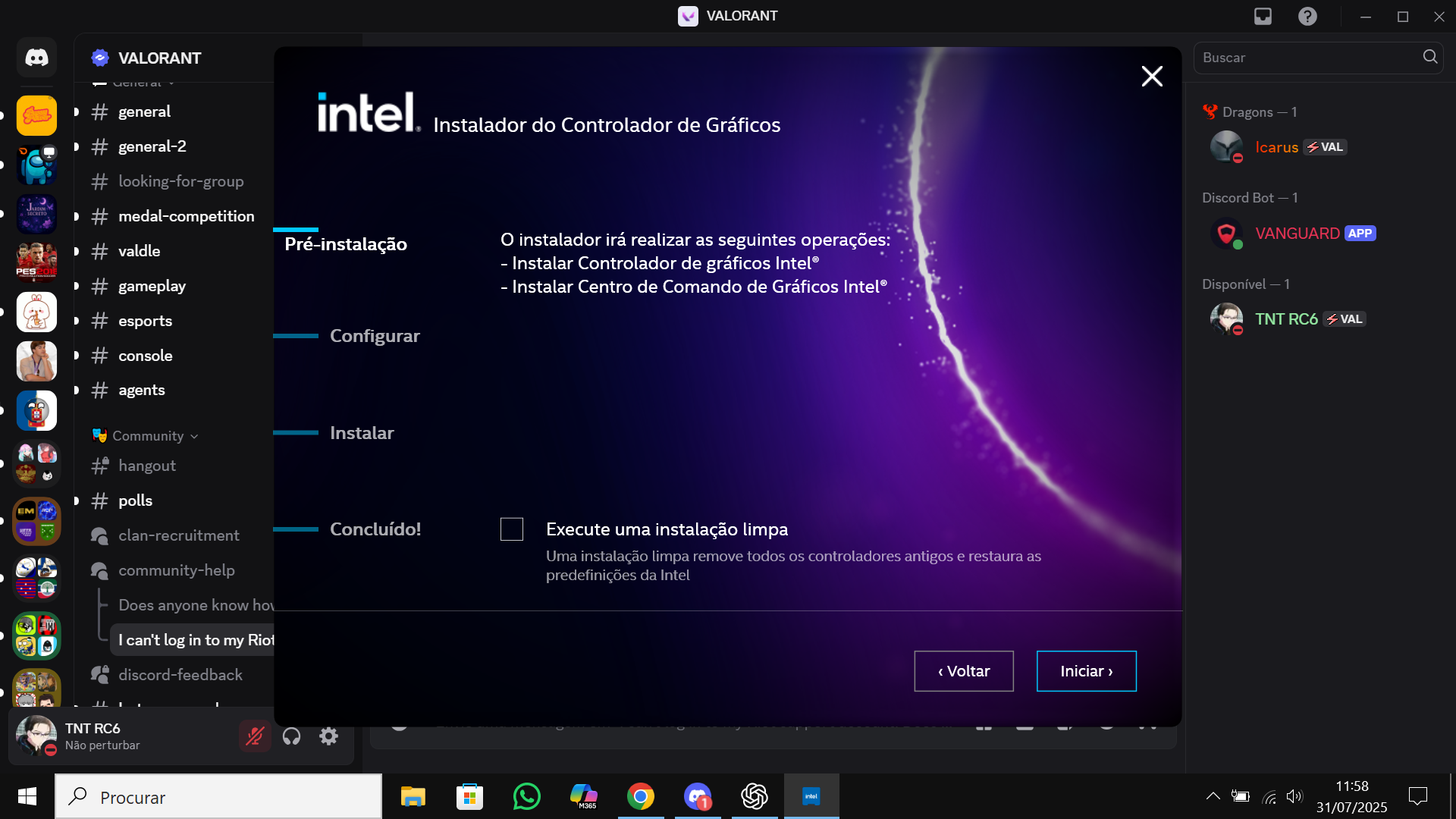Open Wi-Fi network tray icon
Screen dimensions: 1456x819
pyautogui.click(x=1269, y=796)
